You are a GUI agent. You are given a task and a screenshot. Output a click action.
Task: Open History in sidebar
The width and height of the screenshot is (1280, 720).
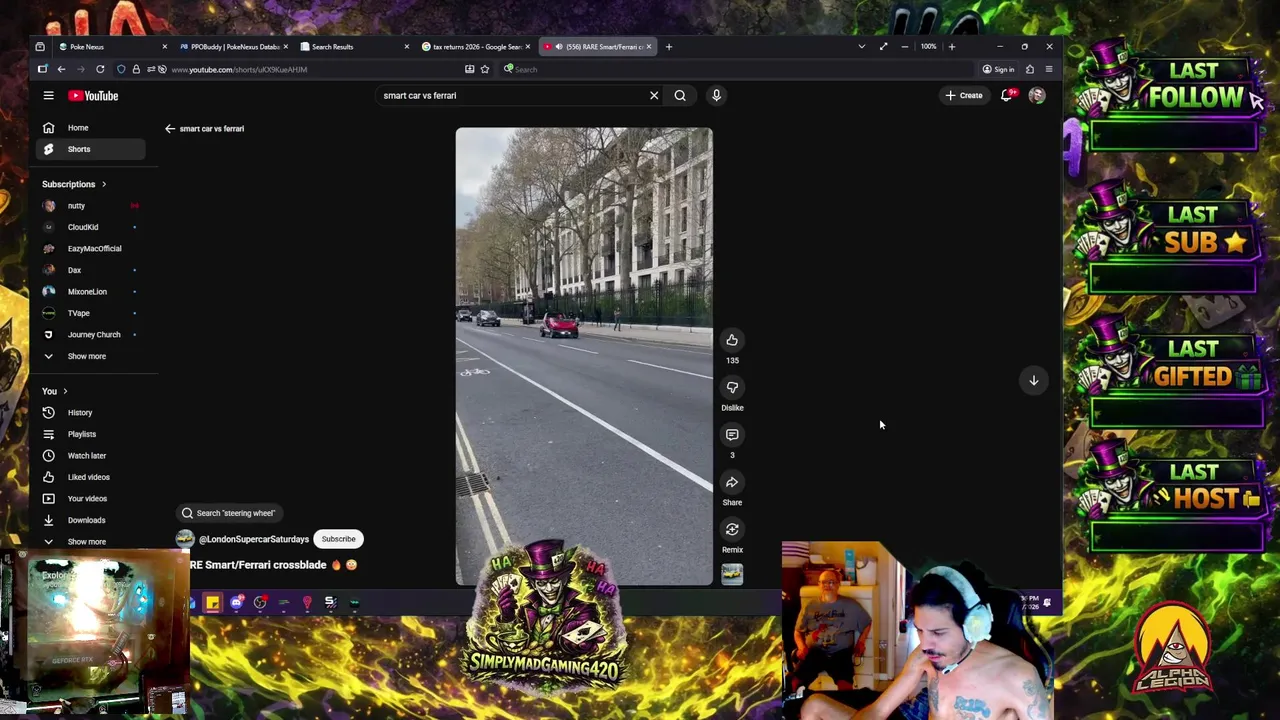tap(91, 413)
